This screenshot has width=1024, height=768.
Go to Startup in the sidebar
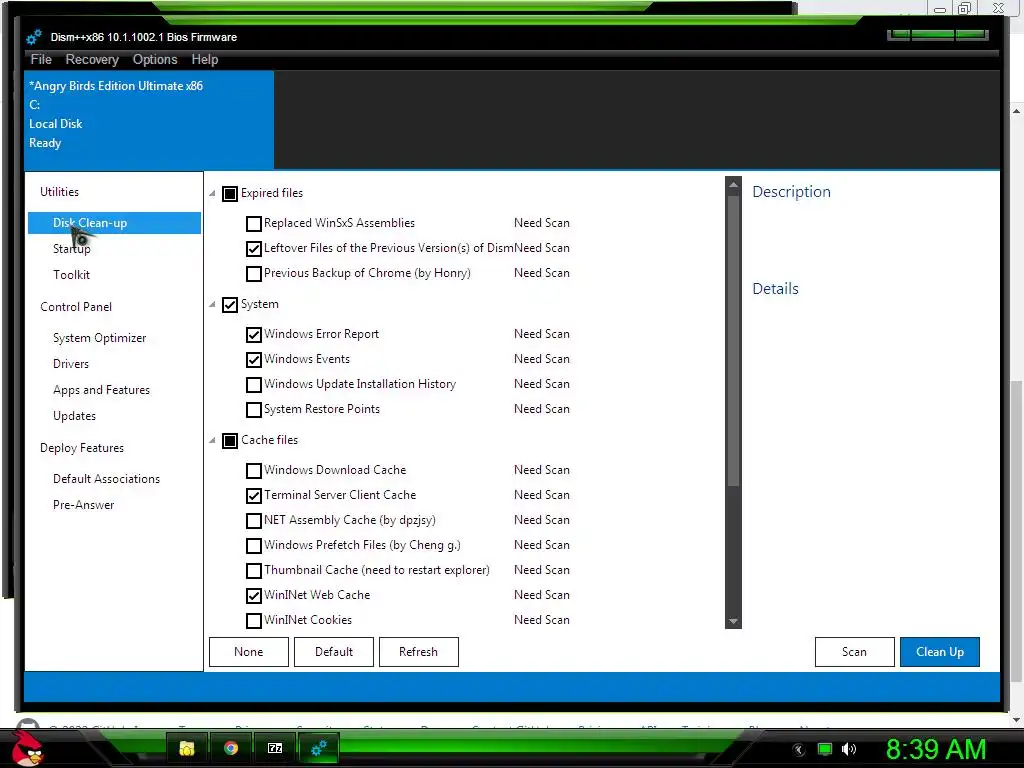(x=72, y=249)
